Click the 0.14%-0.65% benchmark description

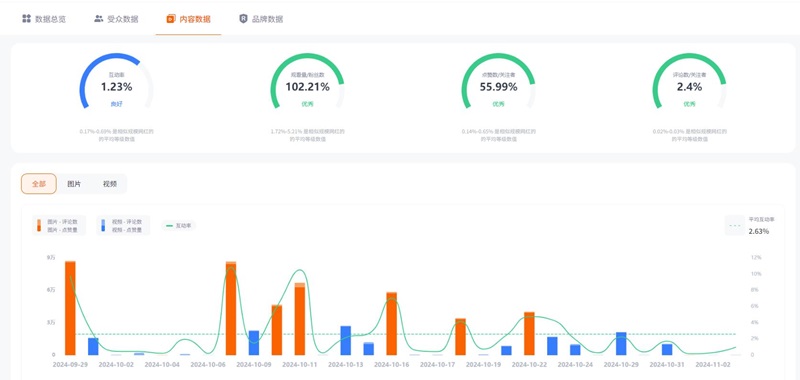(x=498, y=135)
